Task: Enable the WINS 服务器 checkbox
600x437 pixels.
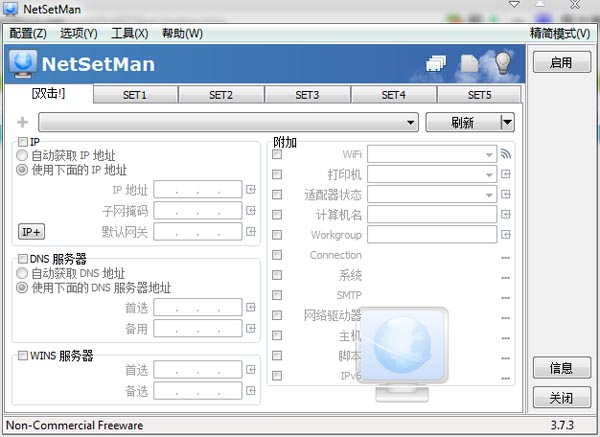Action: (x=23, y=356)
